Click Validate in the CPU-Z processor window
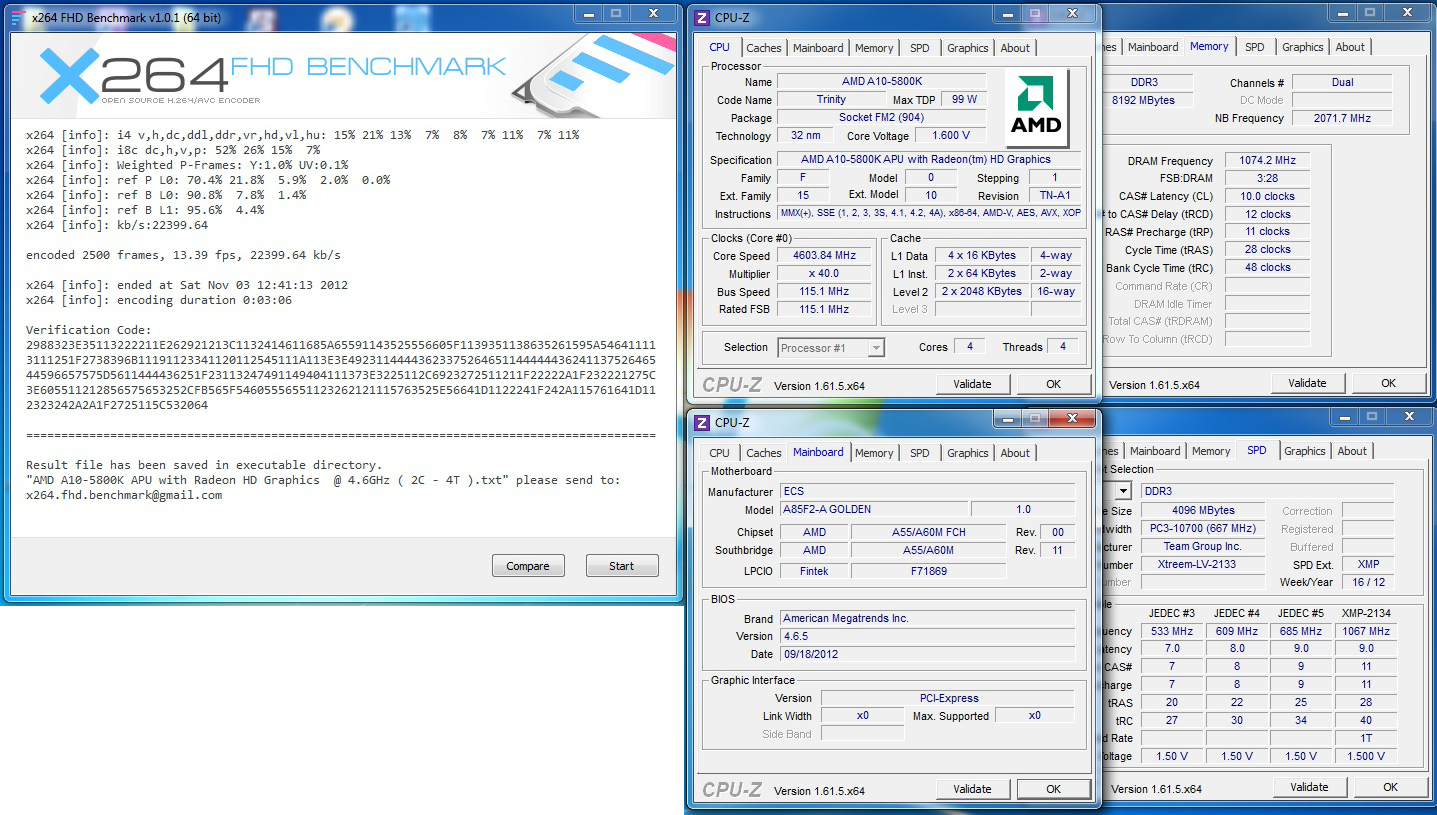1437x815 pixels. (x=972, y=384)
